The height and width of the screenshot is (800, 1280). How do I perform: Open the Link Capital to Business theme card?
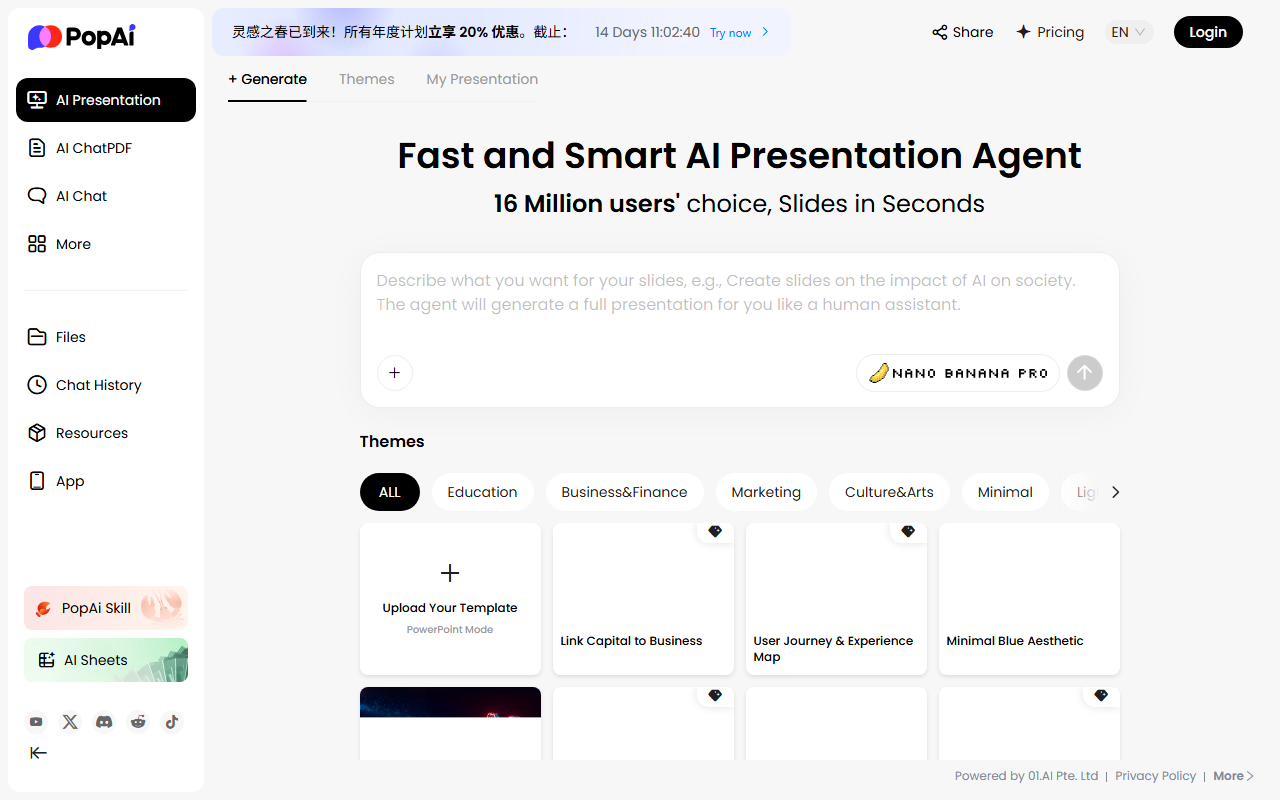point(643,599)
